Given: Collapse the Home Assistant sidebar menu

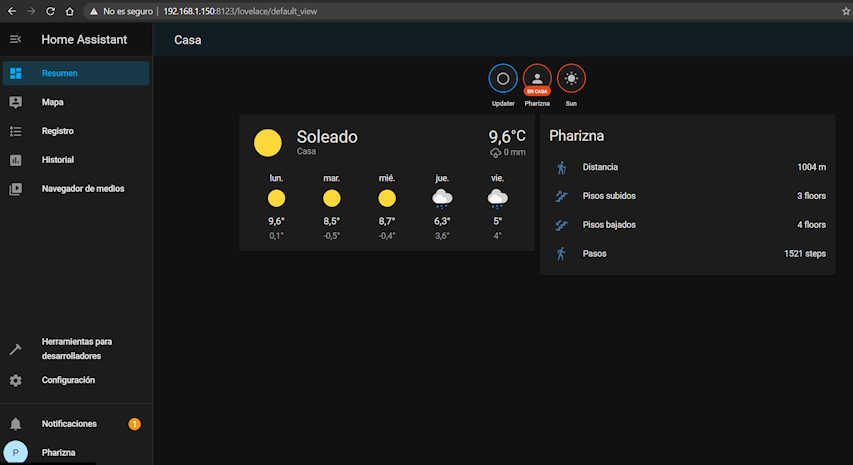Looking at the screenshot, I should click(15, 39).
